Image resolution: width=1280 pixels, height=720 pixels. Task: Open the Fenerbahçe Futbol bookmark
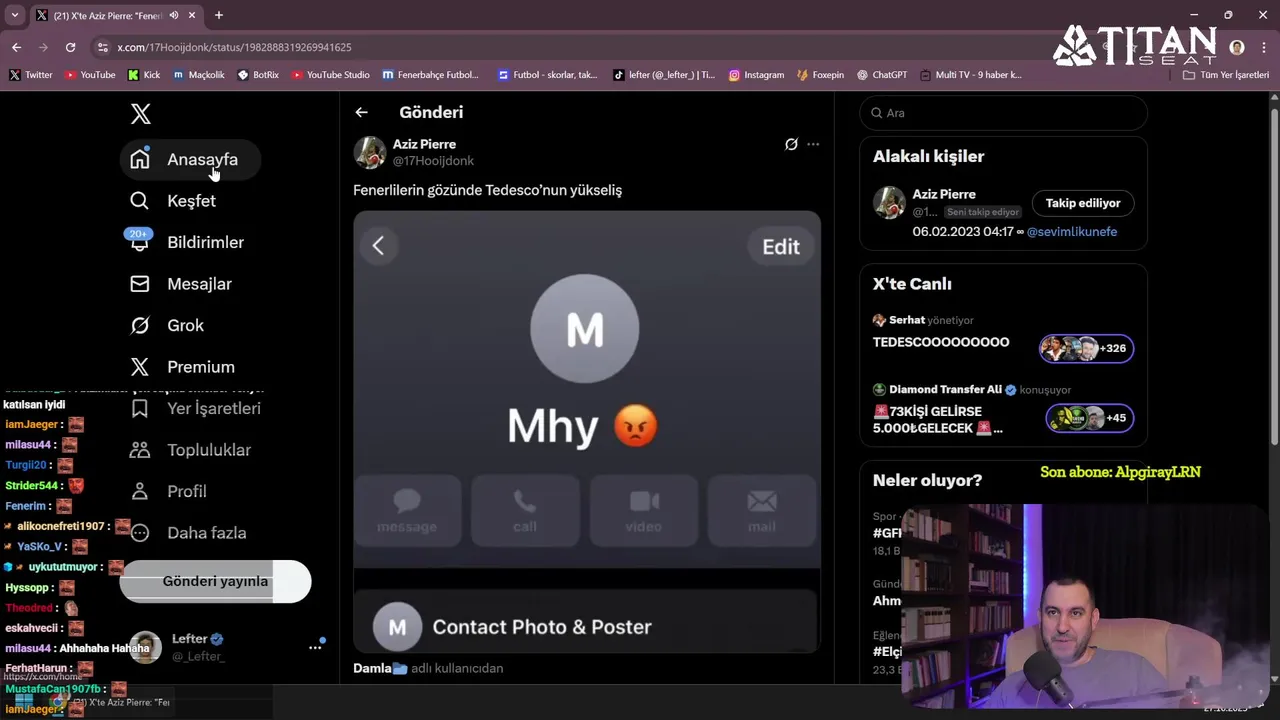click(x=431, y=75)
